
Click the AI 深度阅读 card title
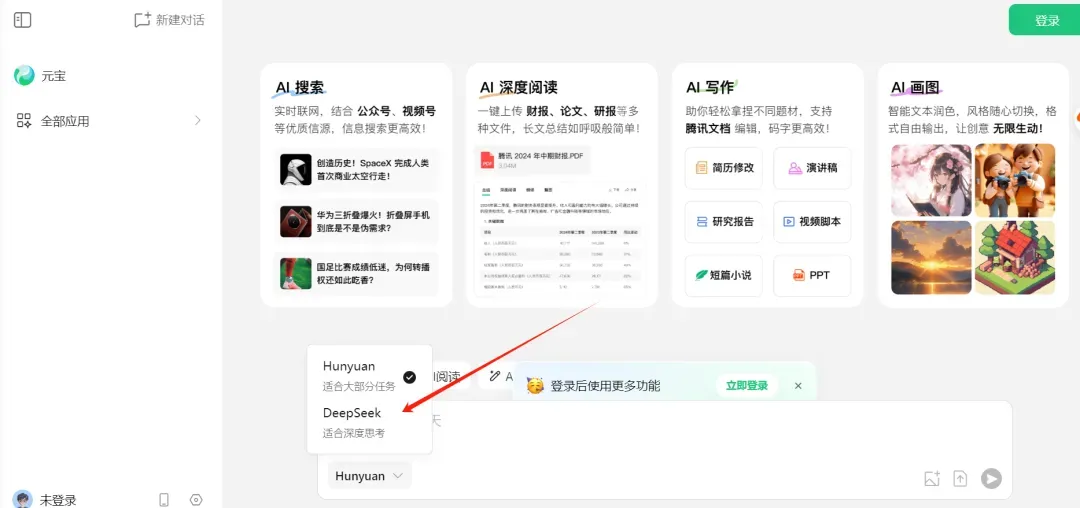(x=518, y=87)
